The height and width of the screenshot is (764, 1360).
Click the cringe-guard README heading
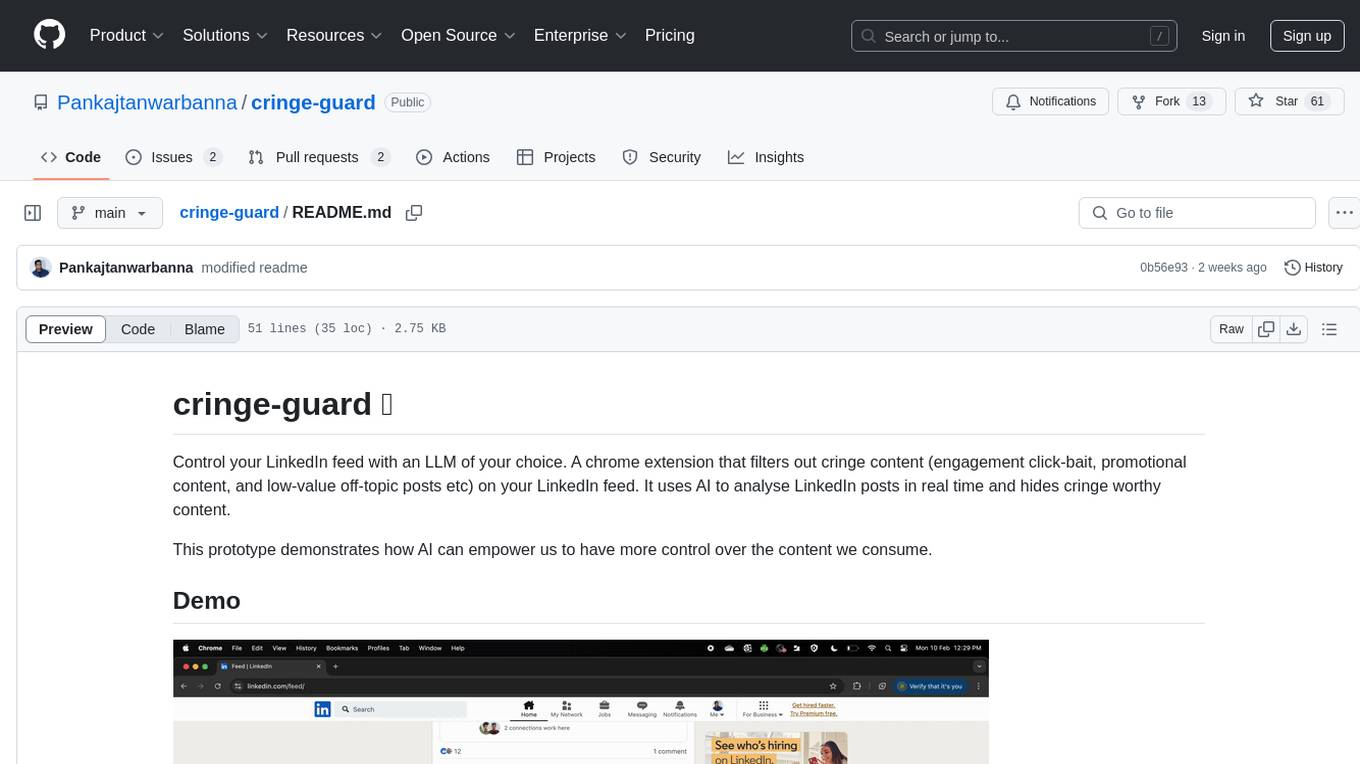tap(283, 404)
